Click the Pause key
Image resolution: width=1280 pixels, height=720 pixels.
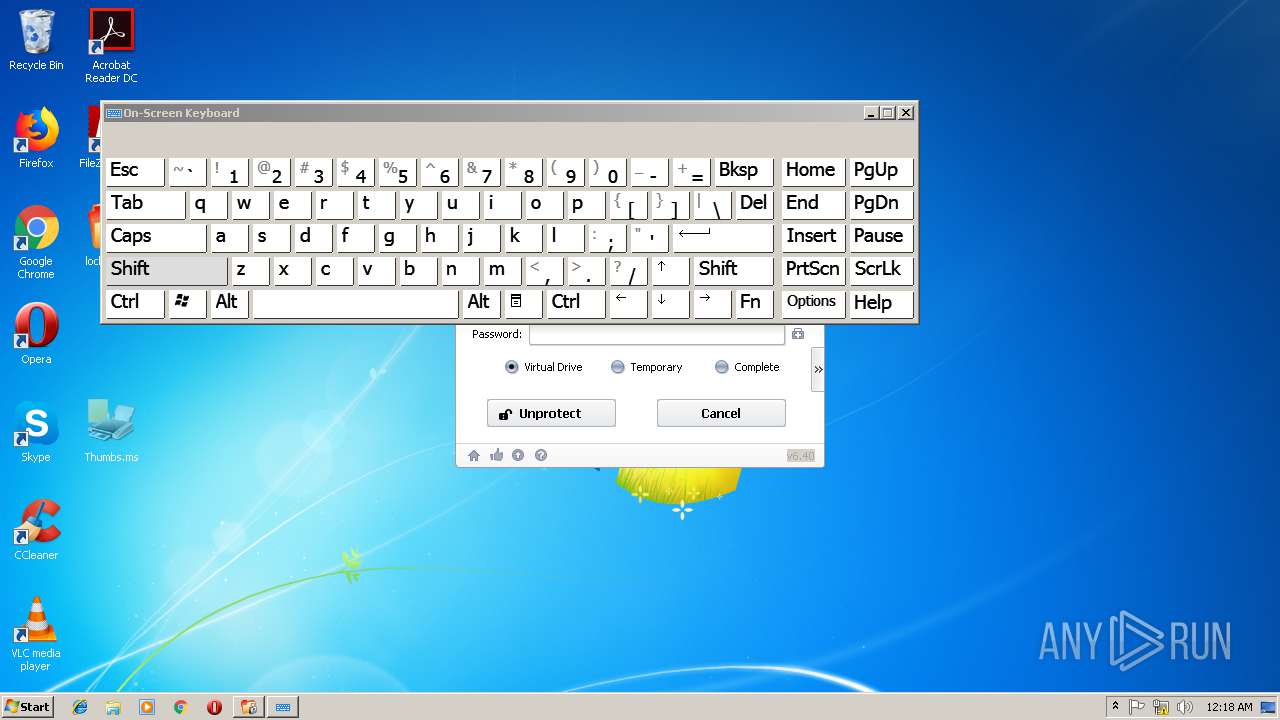tap(880, 237)
